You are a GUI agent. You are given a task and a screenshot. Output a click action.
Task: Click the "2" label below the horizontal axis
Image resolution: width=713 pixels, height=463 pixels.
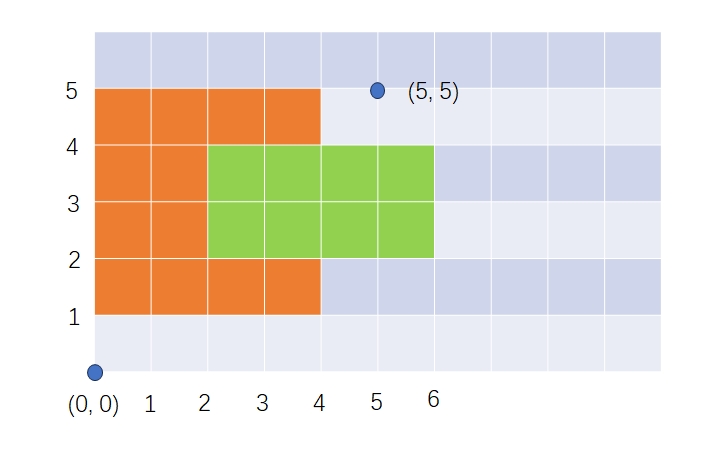[x=205, y=404]
